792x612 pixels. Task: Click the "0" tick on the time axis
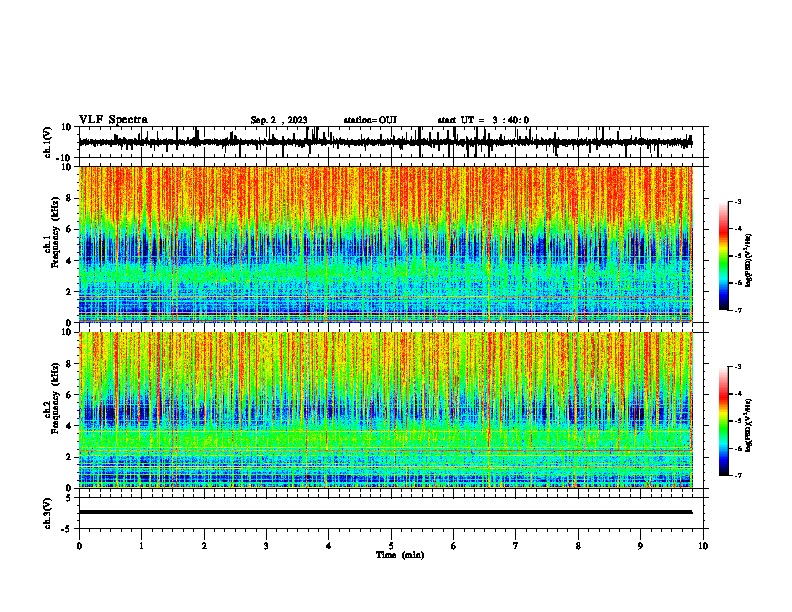coord(79,545)
